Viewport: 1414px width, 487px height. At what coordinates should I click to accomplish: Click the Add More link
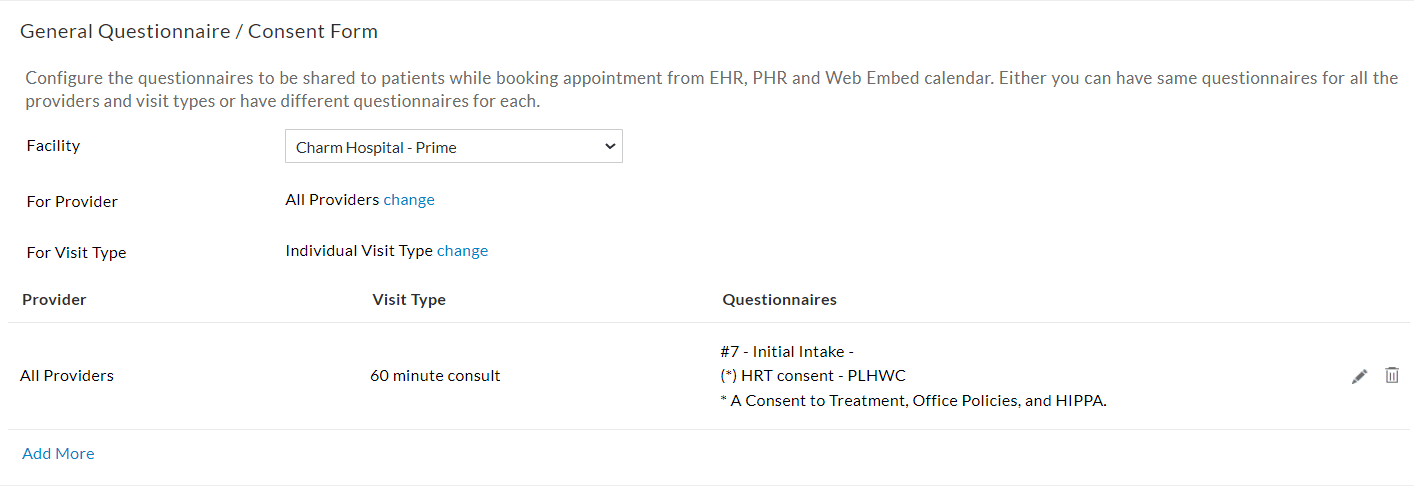[58, 453]
